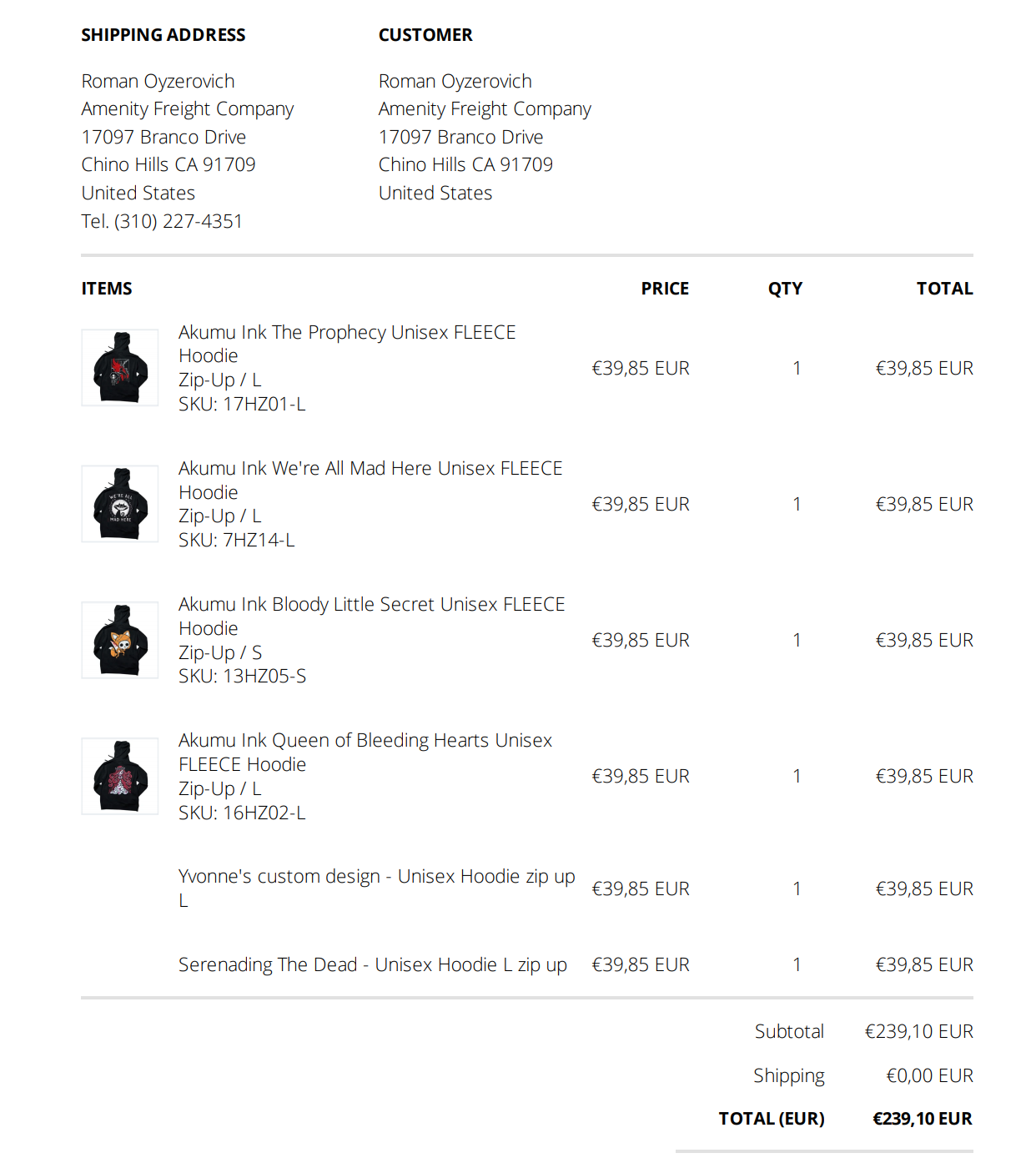Viewport: 1036px width, 1168px height.
Task: Open Akumu Ink The Prophecy product title
Action: pyautogui.click(x=347, y=333)
